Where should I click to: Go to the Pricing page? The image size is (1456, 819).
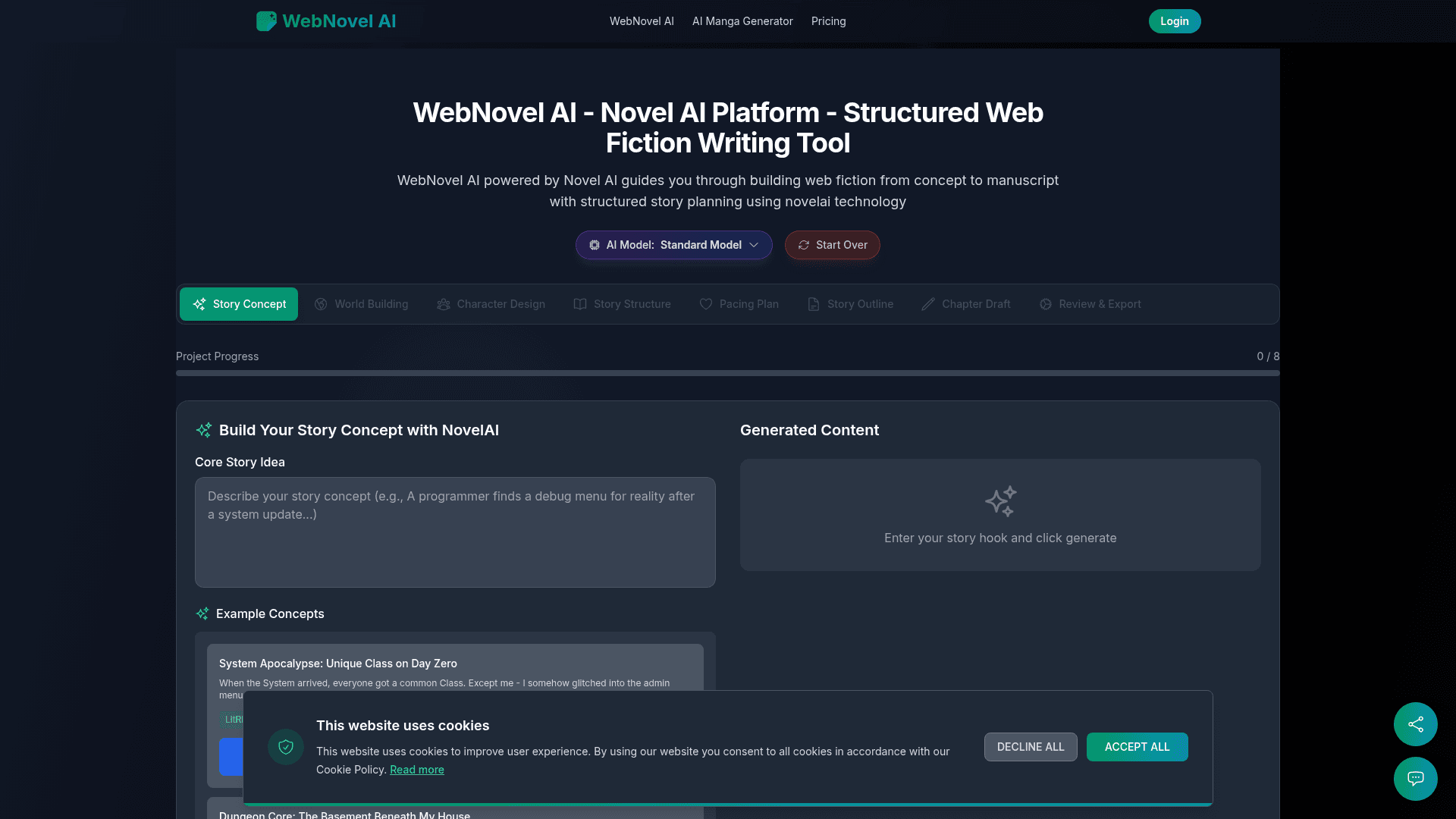[828, 20]
